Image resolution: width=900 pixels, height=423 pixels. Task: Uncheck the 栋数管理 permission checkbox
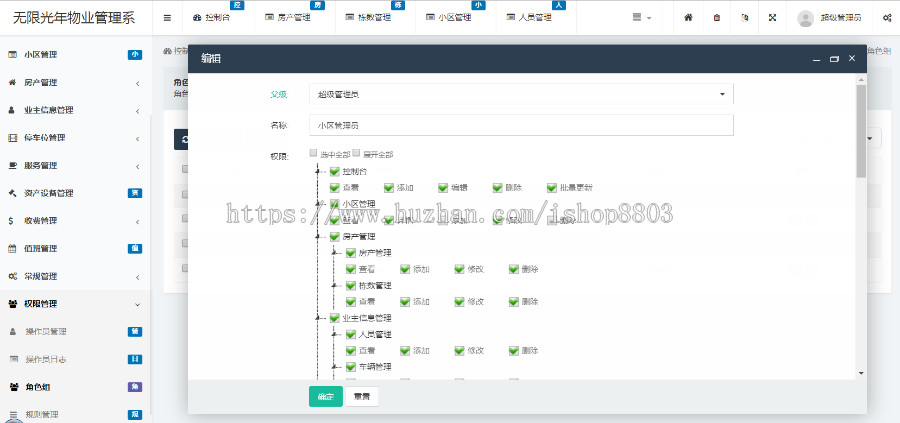pyautogui.click(x=351, y=285)
